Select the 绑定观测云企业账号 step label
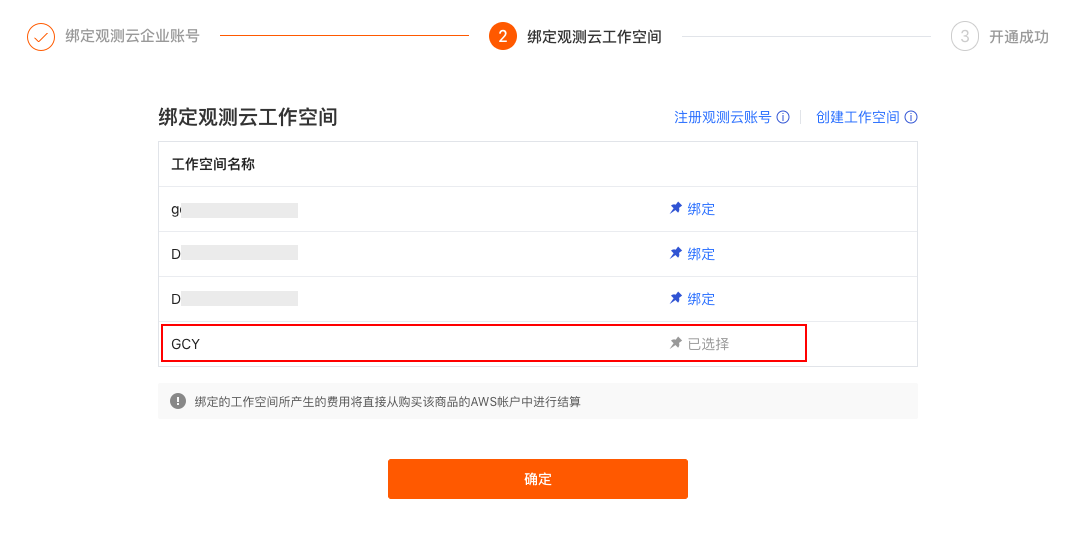Screen dimensions: 1080x542 coord(132,36)
